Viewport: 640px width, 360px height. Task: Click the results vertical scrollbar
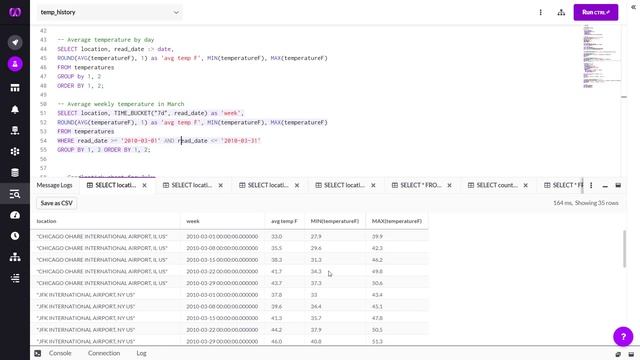click(x=624, y=249)
